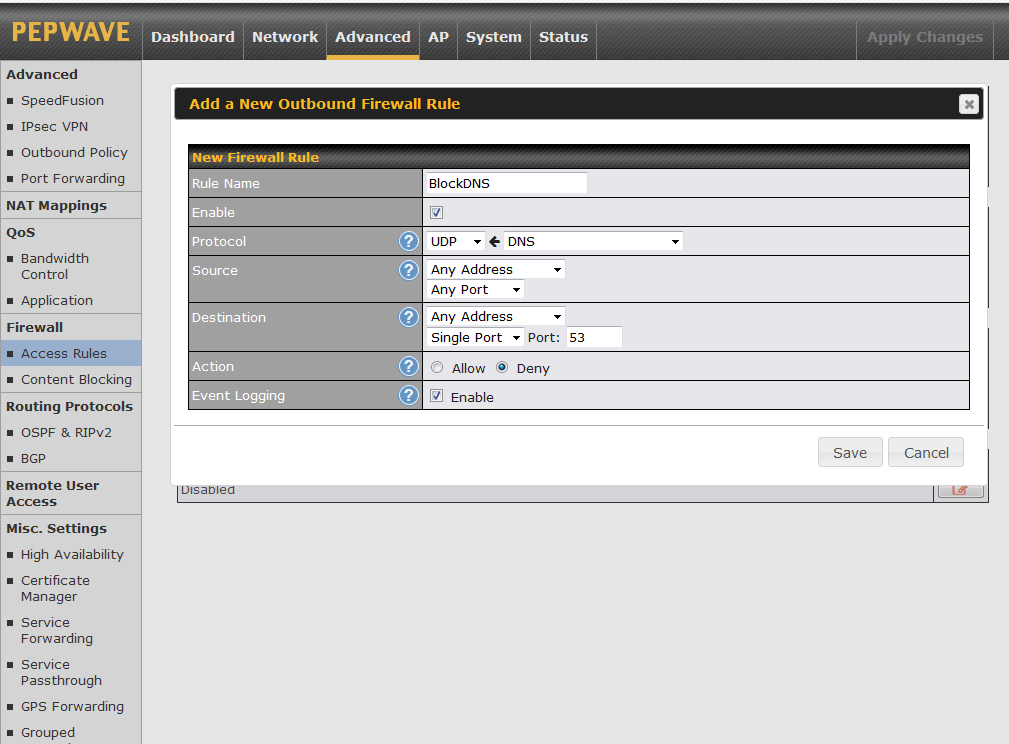Open the Single Port destination dropdown
The width and height of the screenshot is (1009, 744).
[474, 337]
